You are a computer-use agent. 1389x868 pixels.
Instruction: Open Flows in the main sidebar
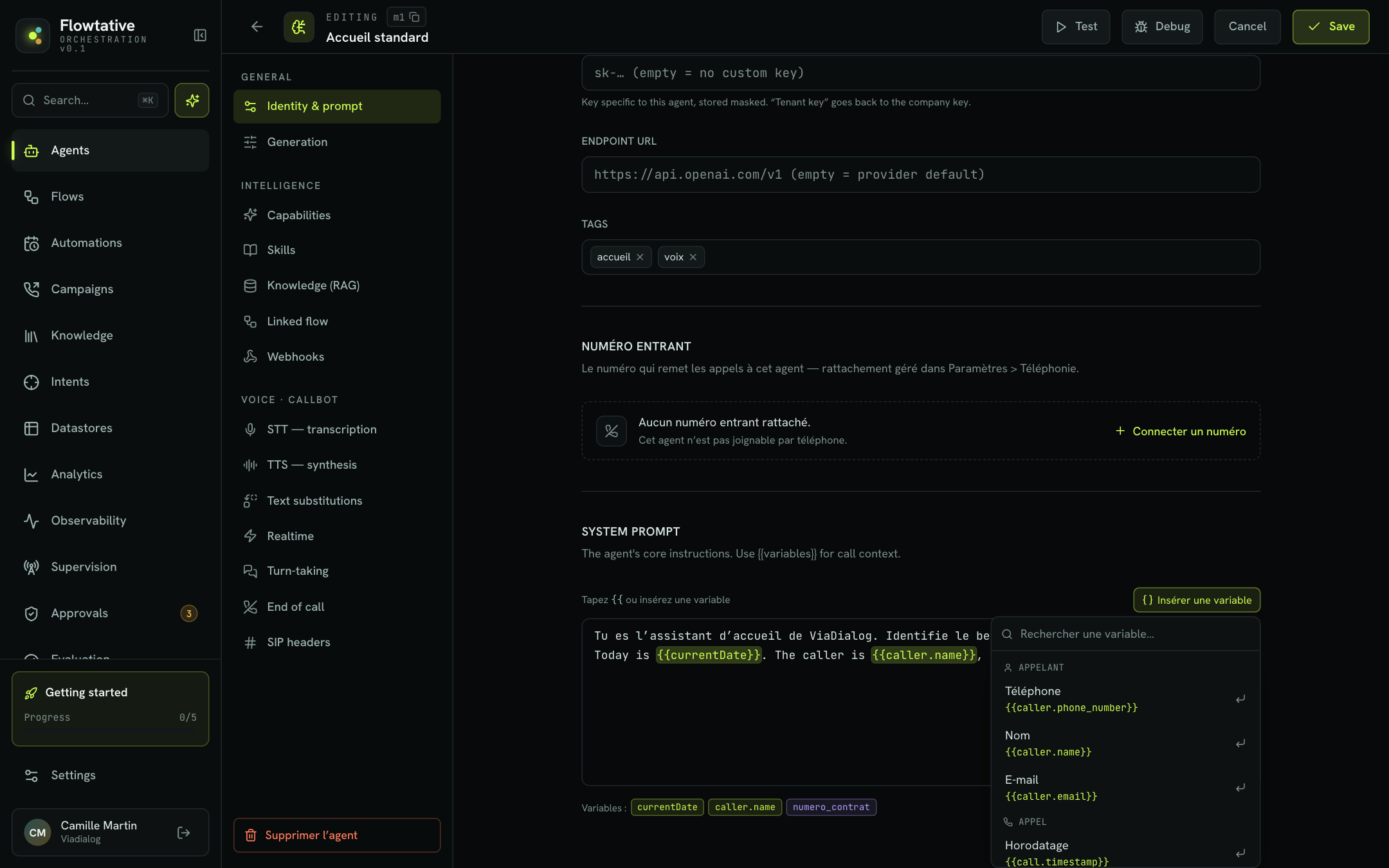pyautogui.click(x=111, y=197)
